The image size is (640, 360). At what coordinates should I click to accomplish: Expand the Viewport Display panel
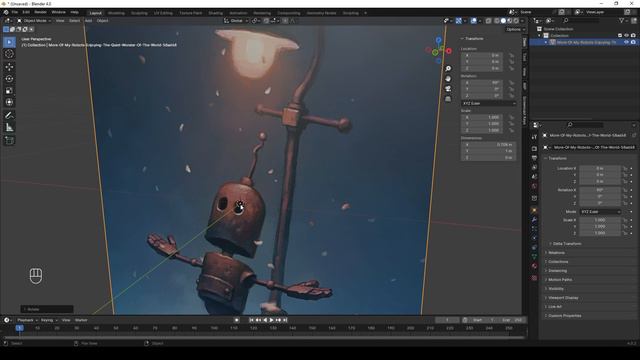click(562, 298)
